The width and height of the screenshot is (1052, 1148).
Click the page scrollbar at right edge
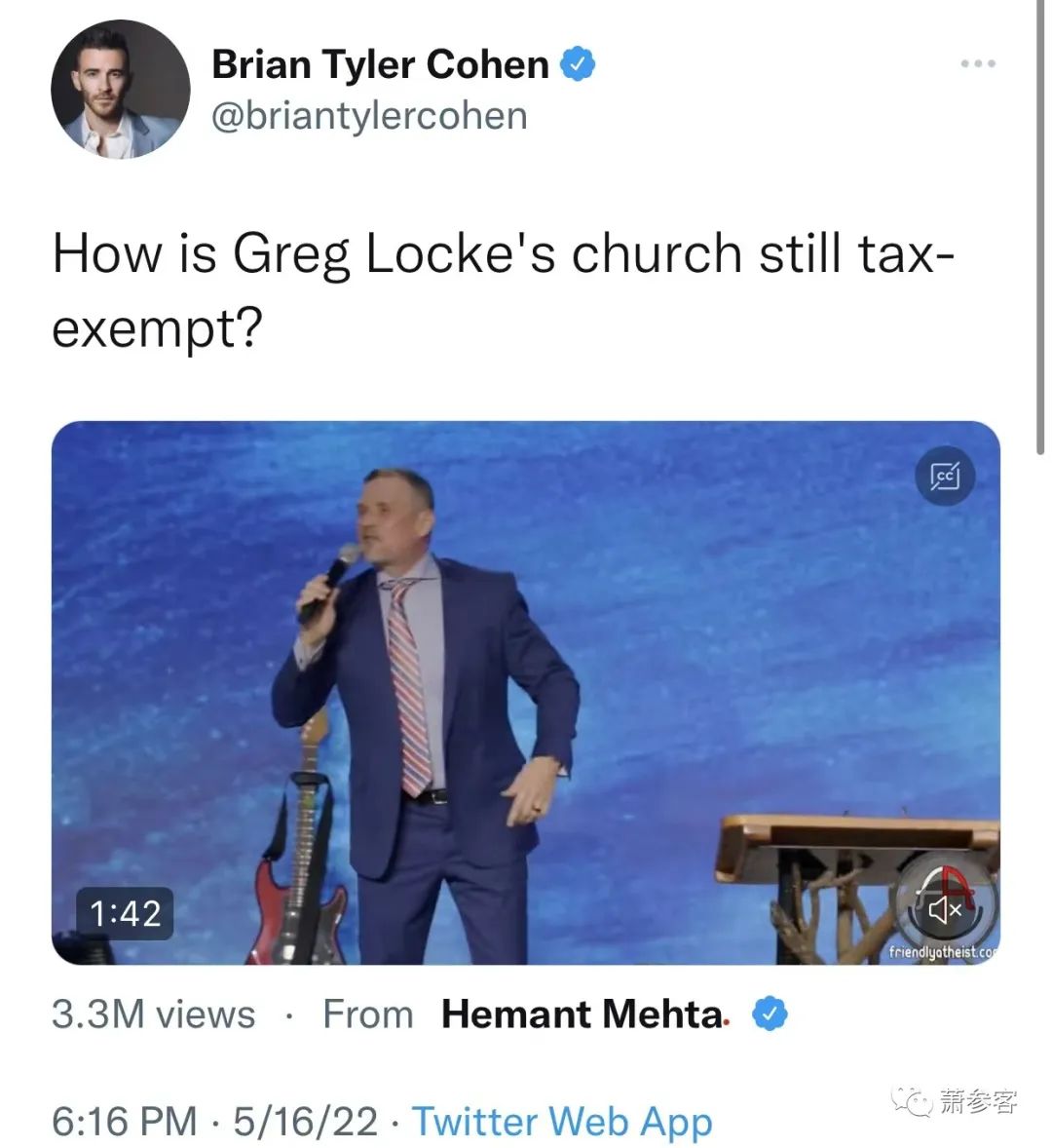click(1040, 227)
